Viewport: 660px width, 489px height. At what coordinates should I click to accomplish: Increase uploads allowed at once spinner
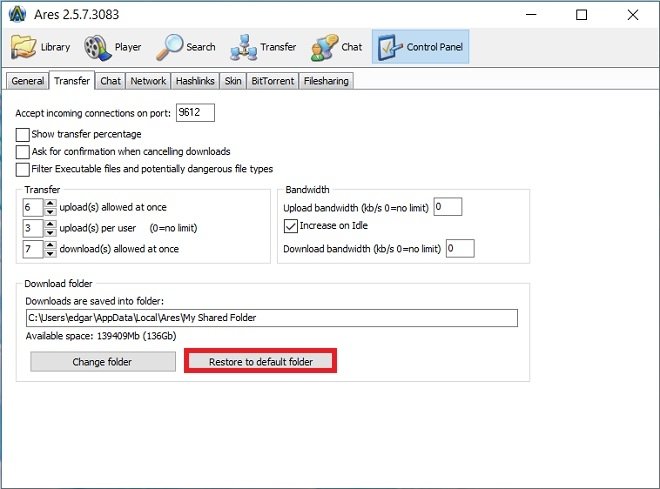coord(50,203)
